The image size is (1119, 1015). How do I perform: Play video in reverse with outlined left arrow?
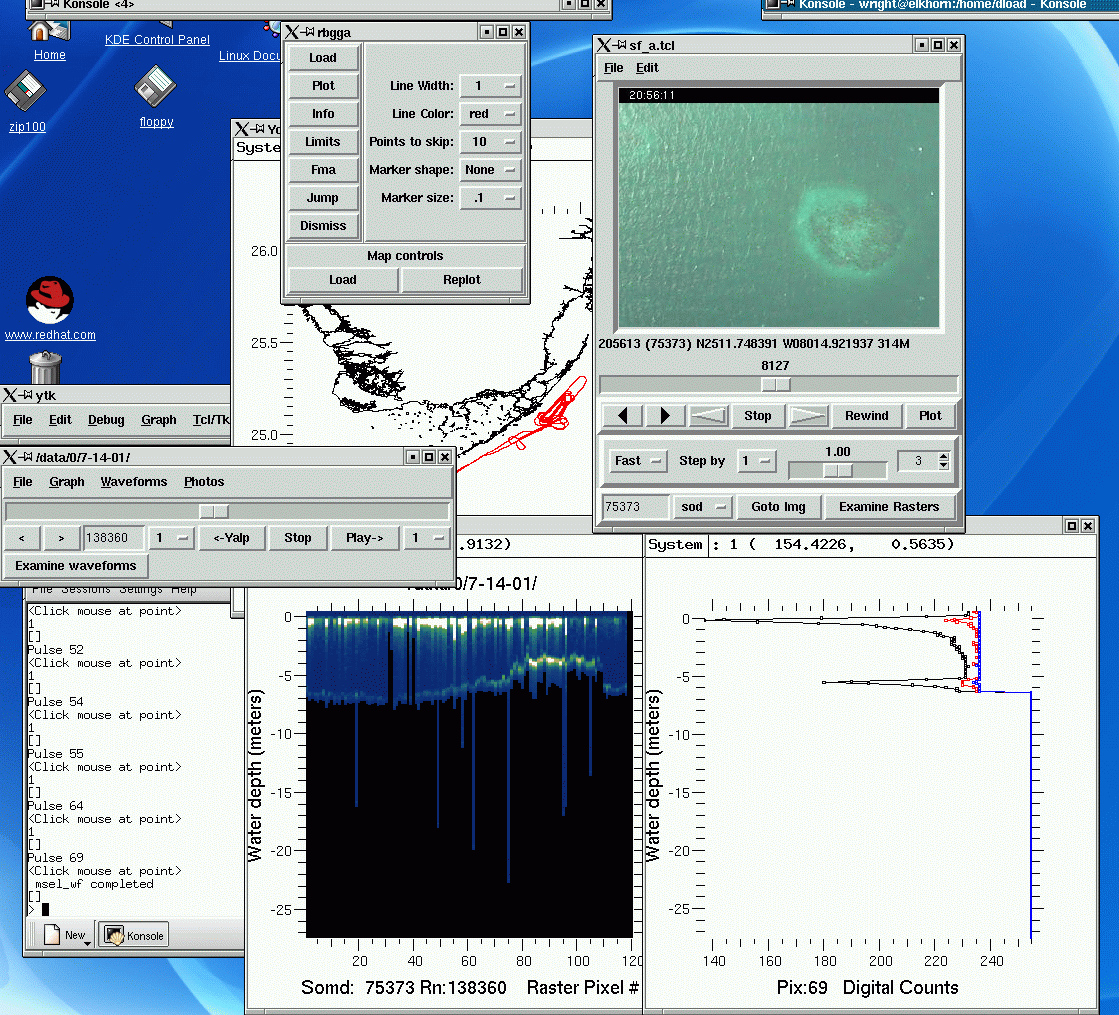click(708, 416)
